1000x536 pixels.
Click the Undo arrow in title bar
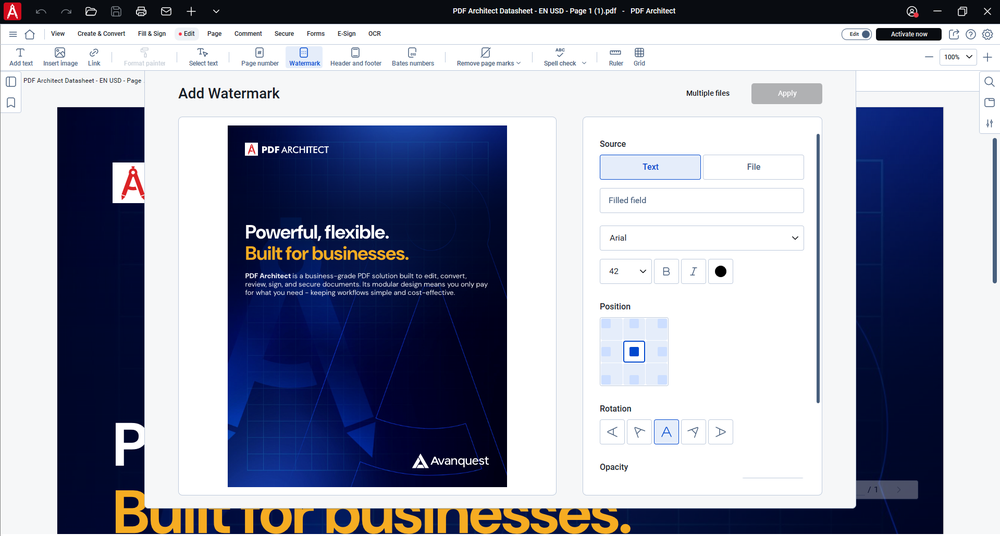pos(41,11)
